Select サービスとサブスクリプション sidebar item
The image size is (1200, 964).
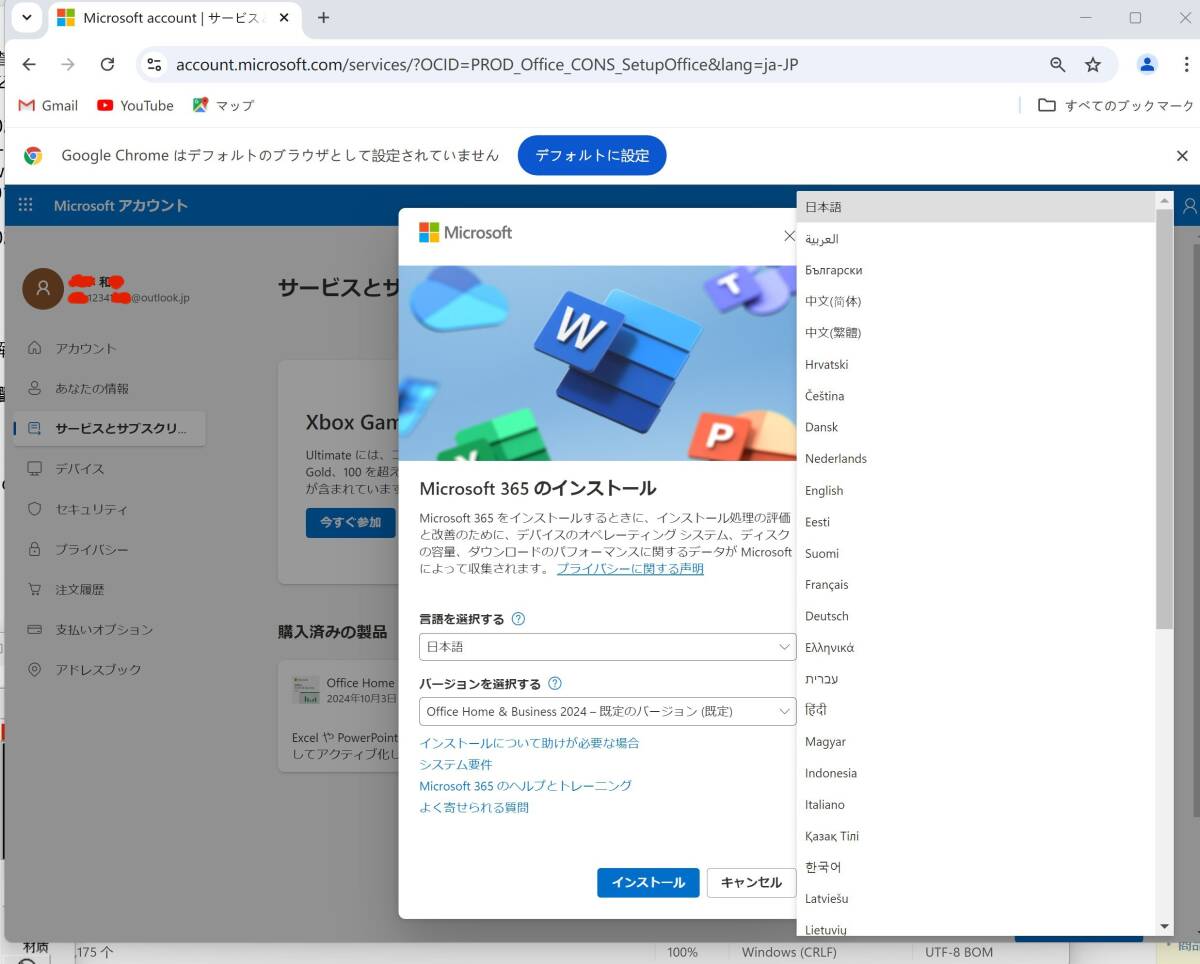coord(109,428)
